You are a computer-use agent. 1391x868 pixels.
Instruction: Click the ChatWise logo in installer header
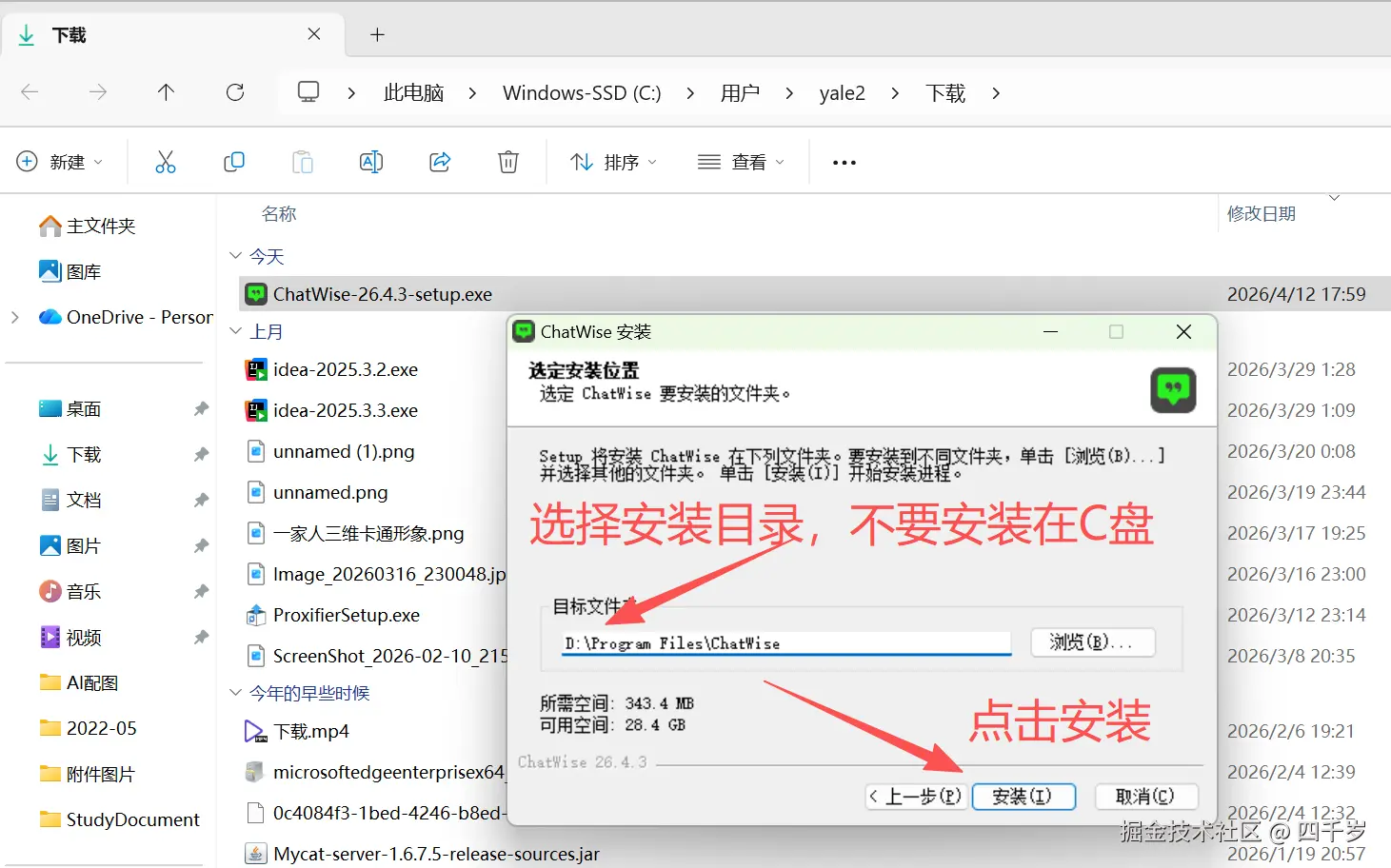(1173, 390)
